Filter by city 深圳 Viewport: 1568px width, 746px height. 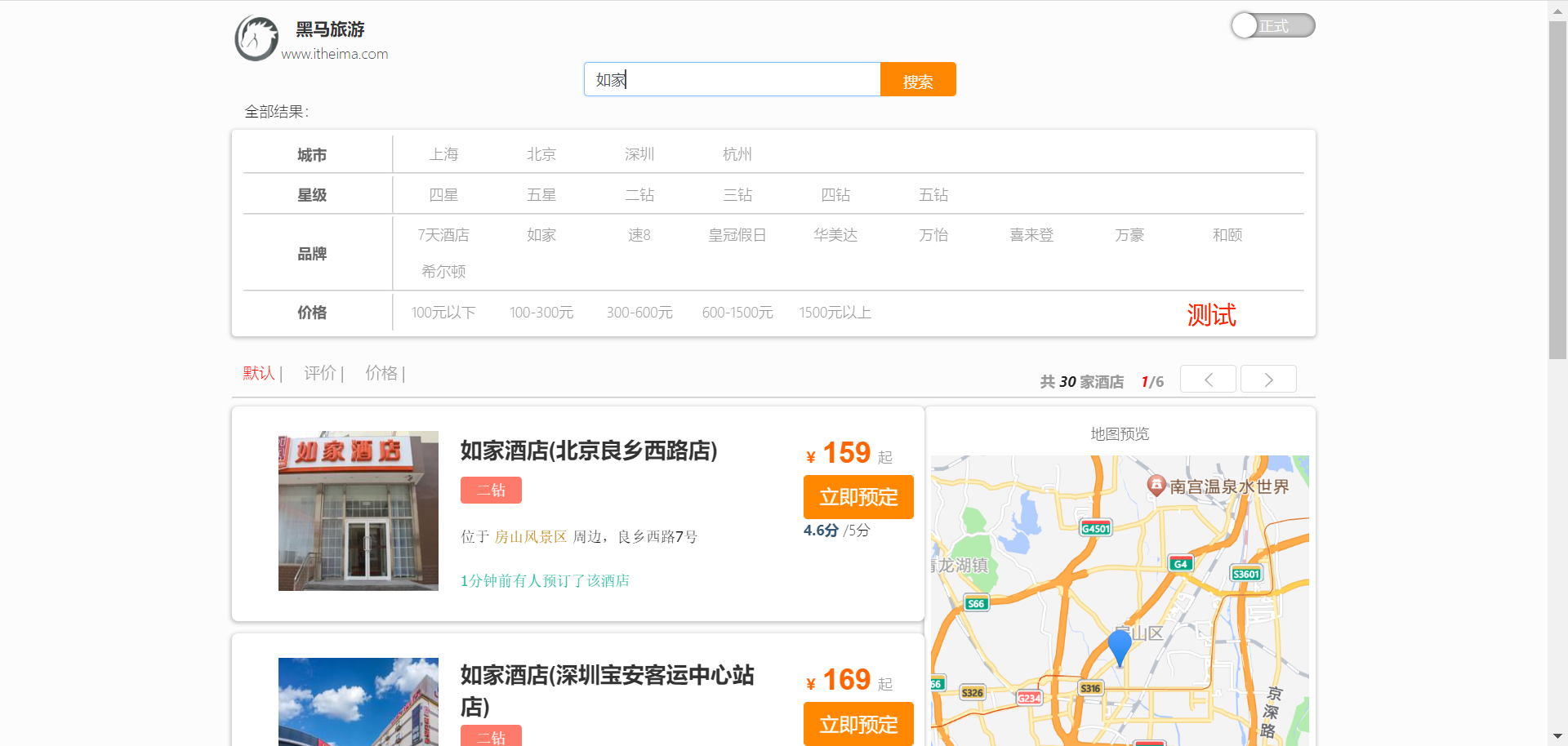click(639, 154)
